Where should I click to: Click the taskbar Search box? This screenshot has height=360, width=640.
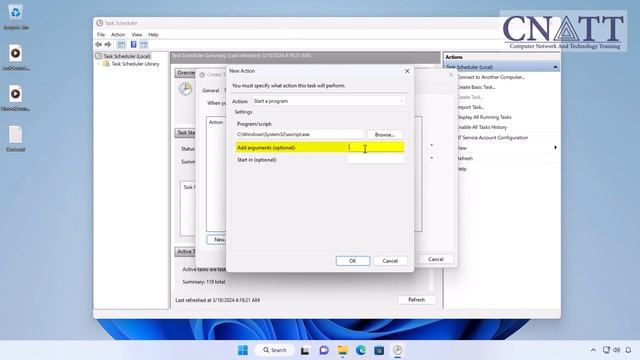tap(275, 350)
